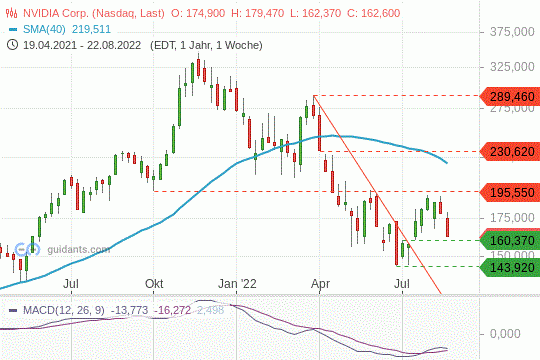540x360 pixels.
Task: Select the 160,370 support price label
Action: tap(511, 240)
